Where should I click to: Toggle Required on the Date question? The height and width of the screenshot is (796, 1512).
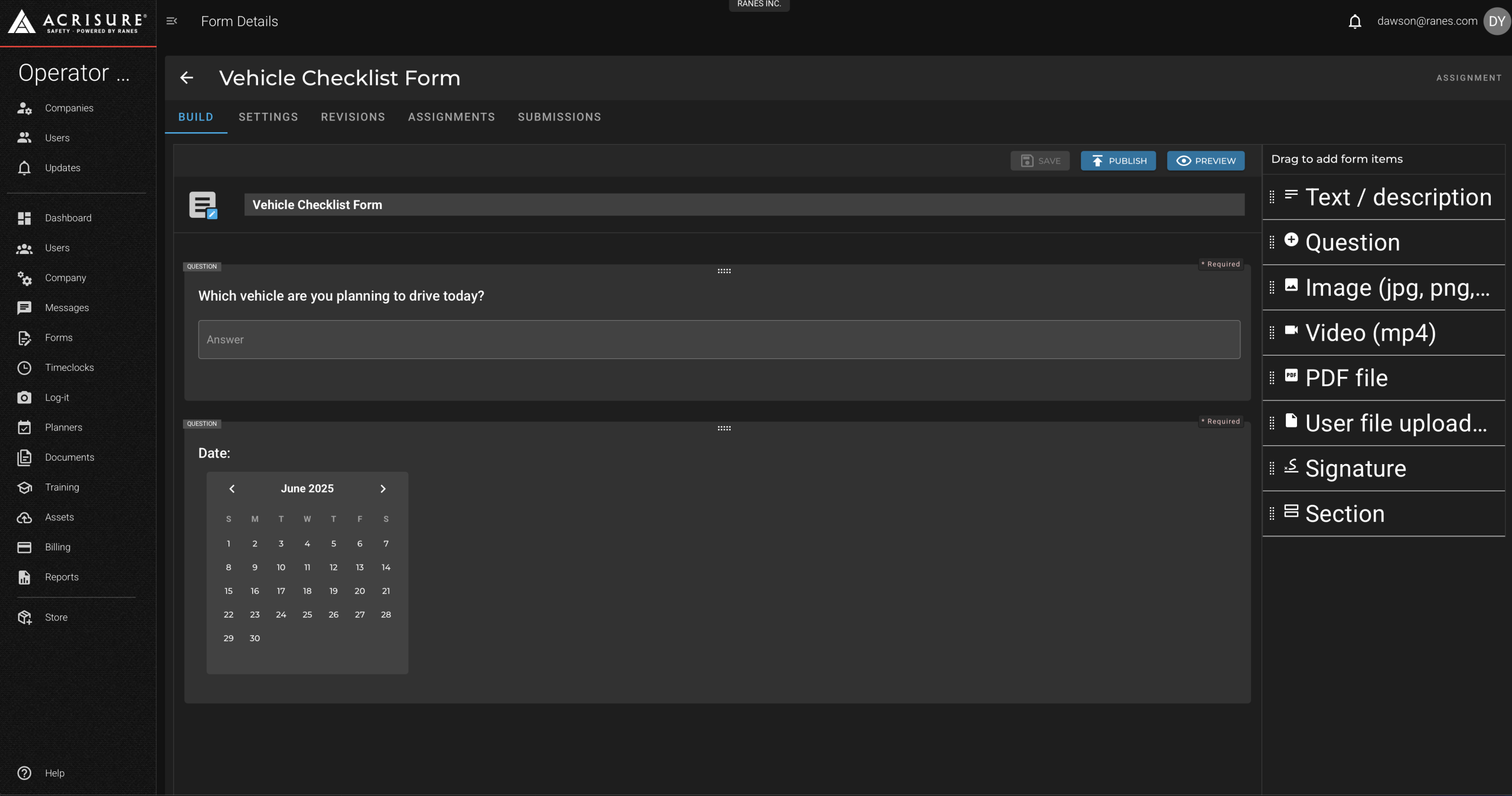pos(1221,422)
